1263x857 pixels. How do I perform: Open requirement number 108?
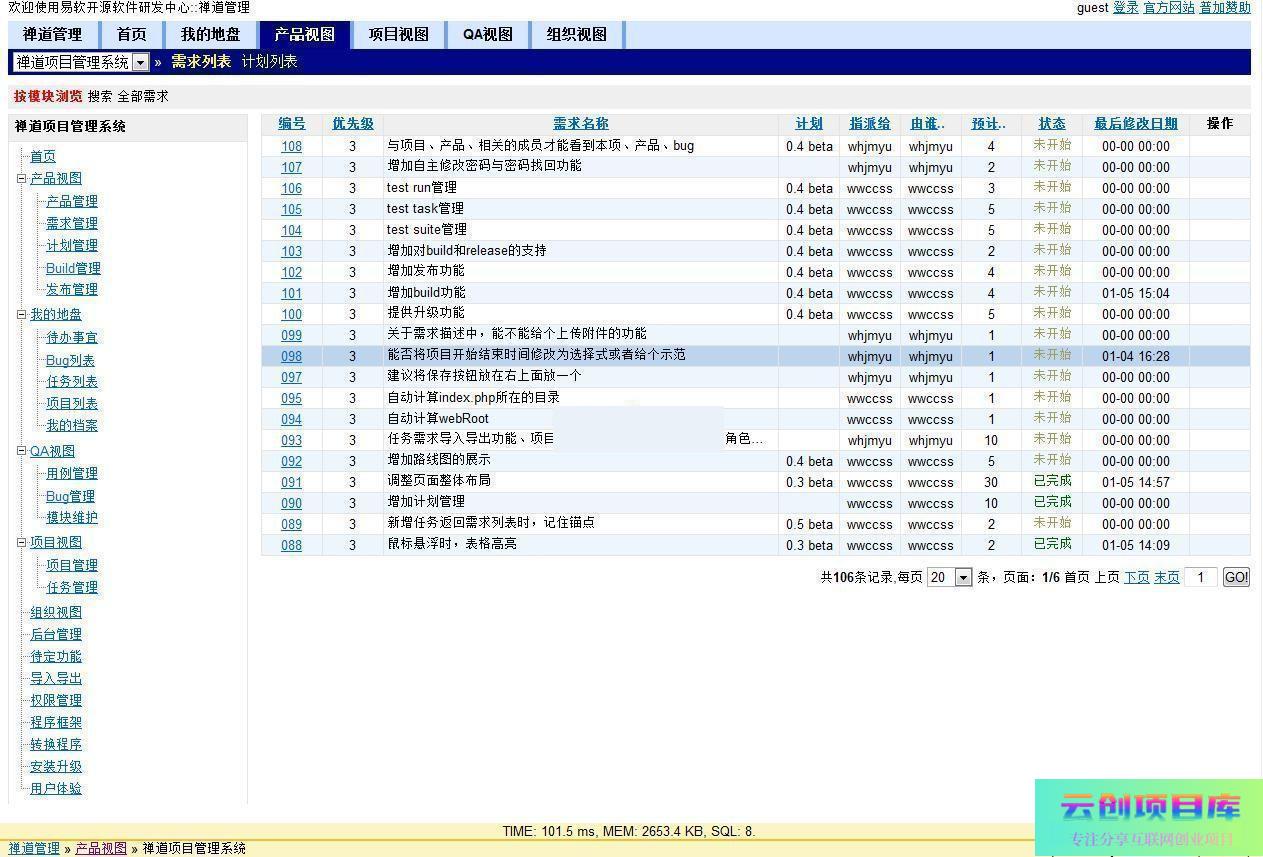(x=291, y=146)
